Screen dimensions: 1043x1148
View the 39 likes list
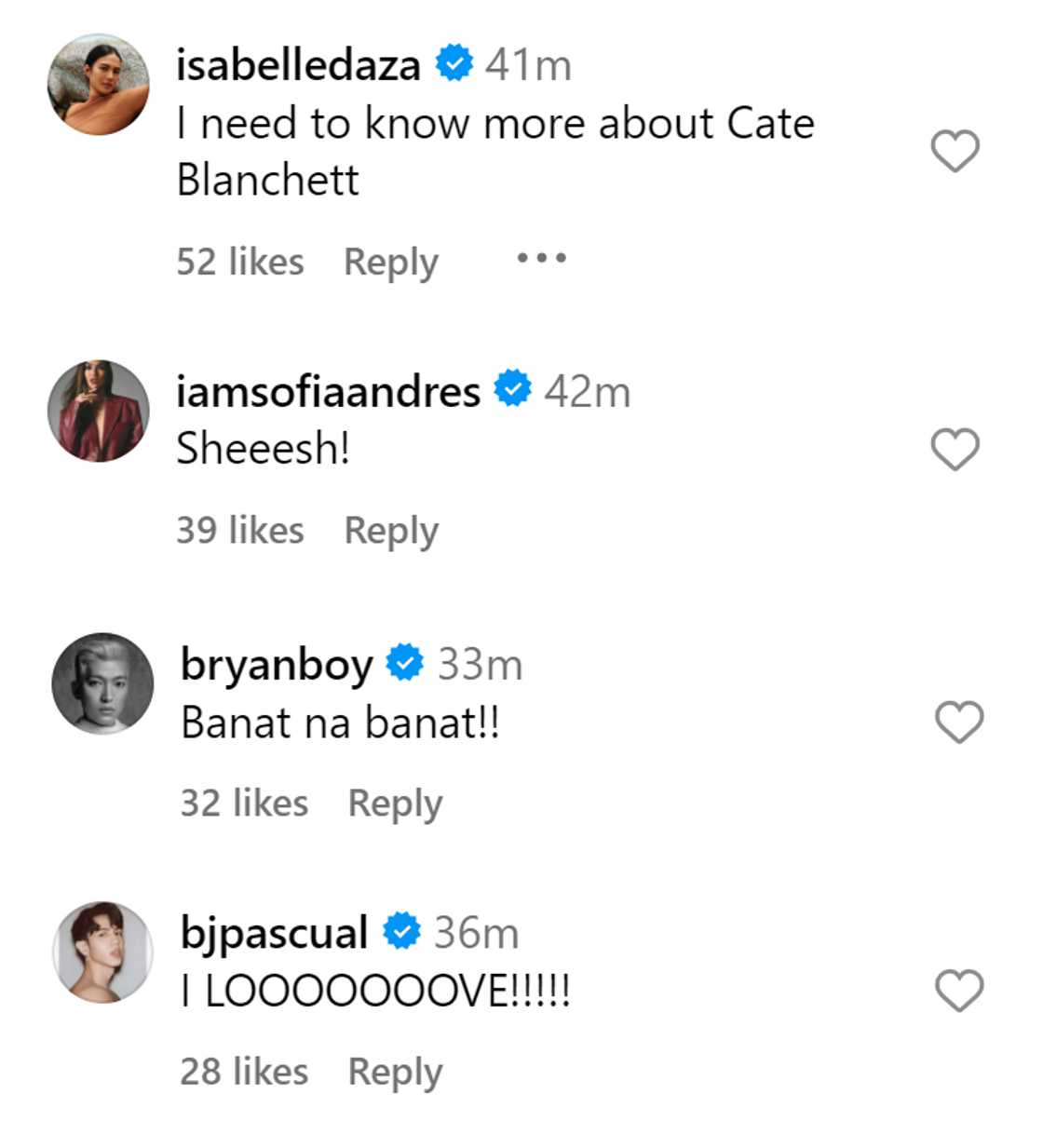click(240, 531)
